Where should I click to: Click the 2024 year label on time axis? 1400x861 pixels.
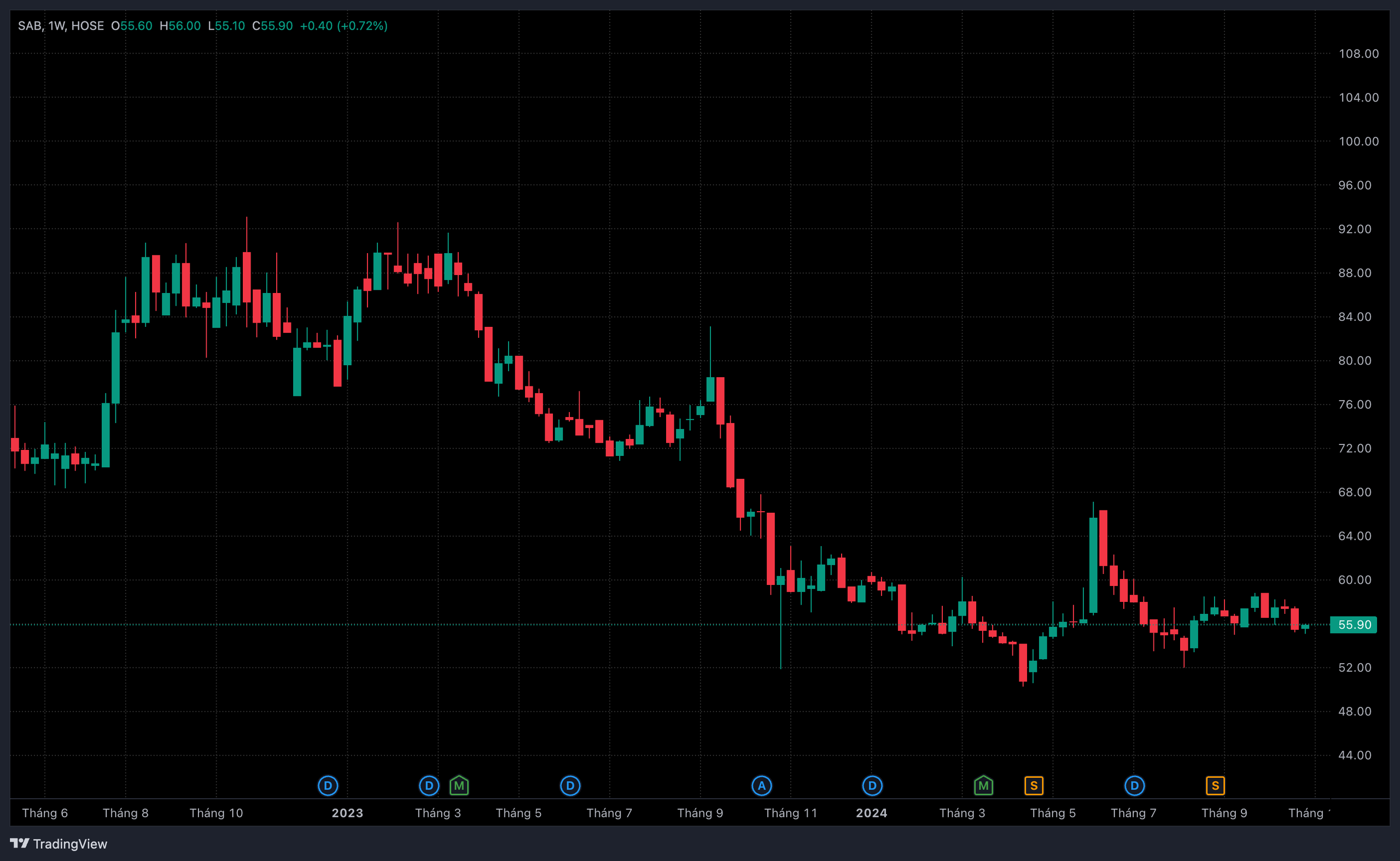point(871,812)
